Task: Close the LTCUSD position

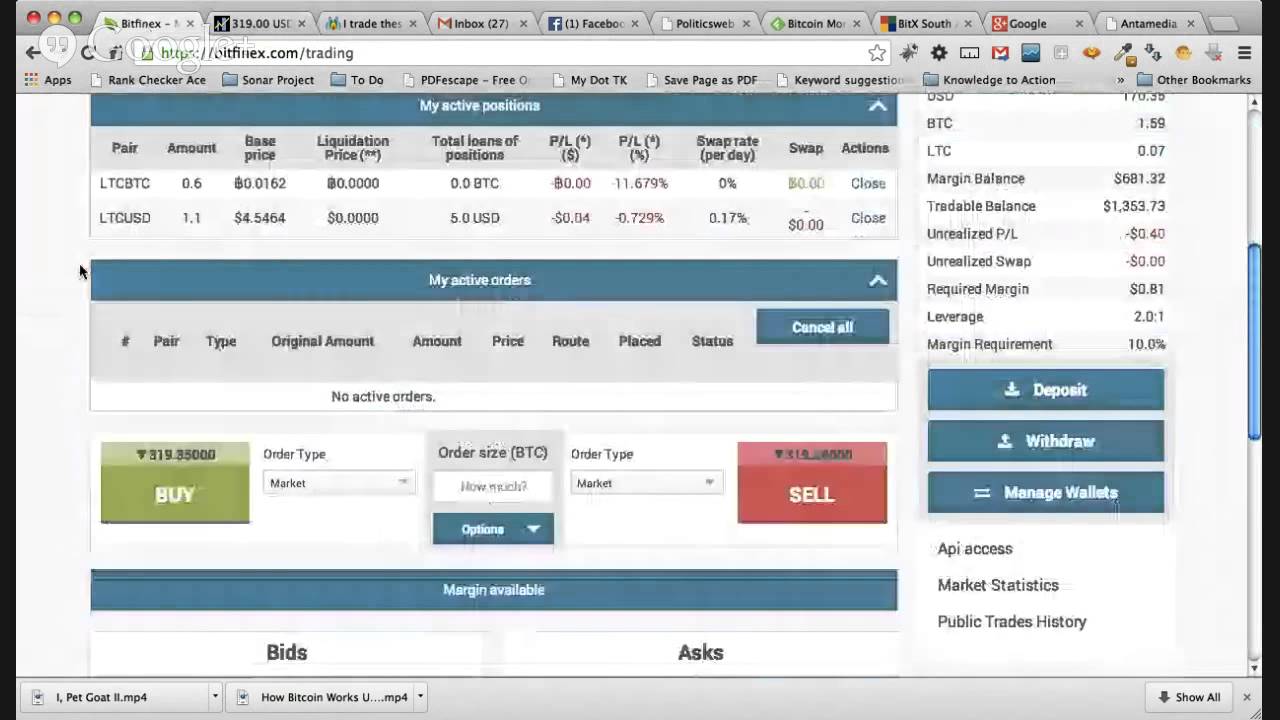Action: point(868,218)
